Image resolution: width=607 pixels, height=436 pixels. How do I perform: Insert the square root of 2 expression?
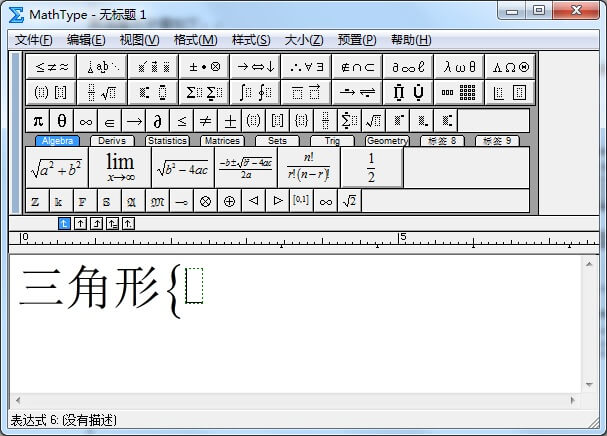click(350, 201)
